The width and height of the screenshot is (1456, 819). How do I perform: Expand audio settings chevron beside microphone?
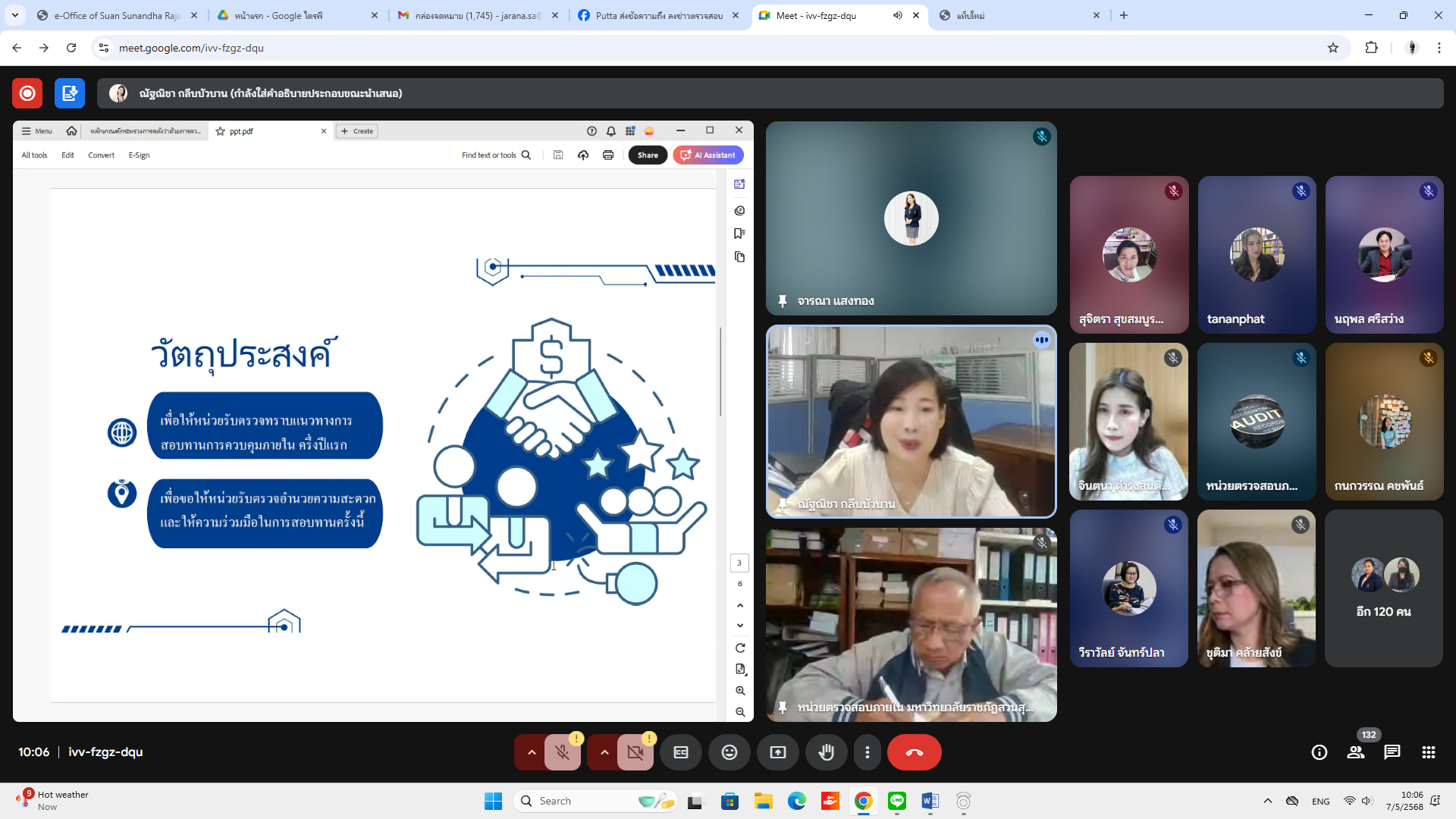tap(532, 752)
